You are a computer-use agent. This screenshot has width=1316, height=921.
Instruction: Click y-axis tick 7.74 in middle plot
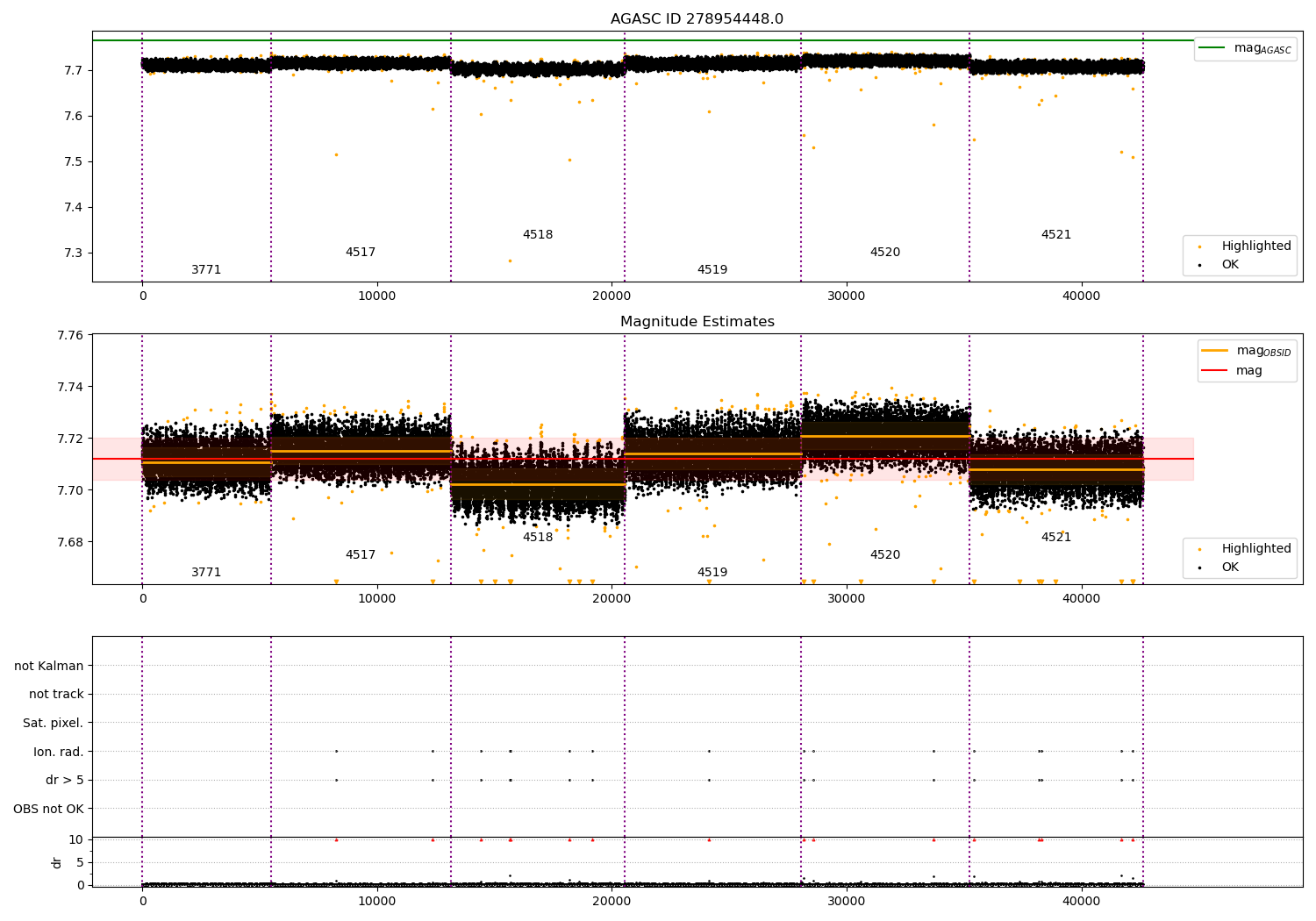click(x=70, y=387)
